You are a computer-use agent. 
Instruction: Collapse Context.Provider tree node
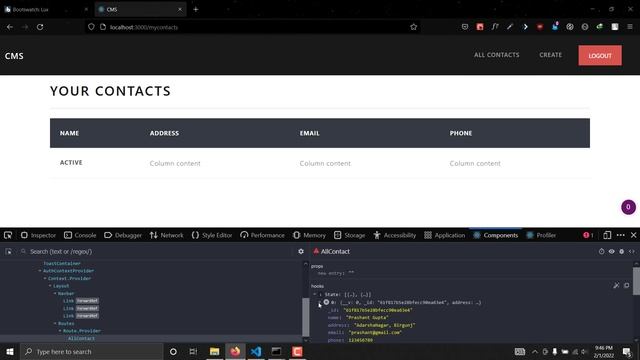[x=45, y=278]
